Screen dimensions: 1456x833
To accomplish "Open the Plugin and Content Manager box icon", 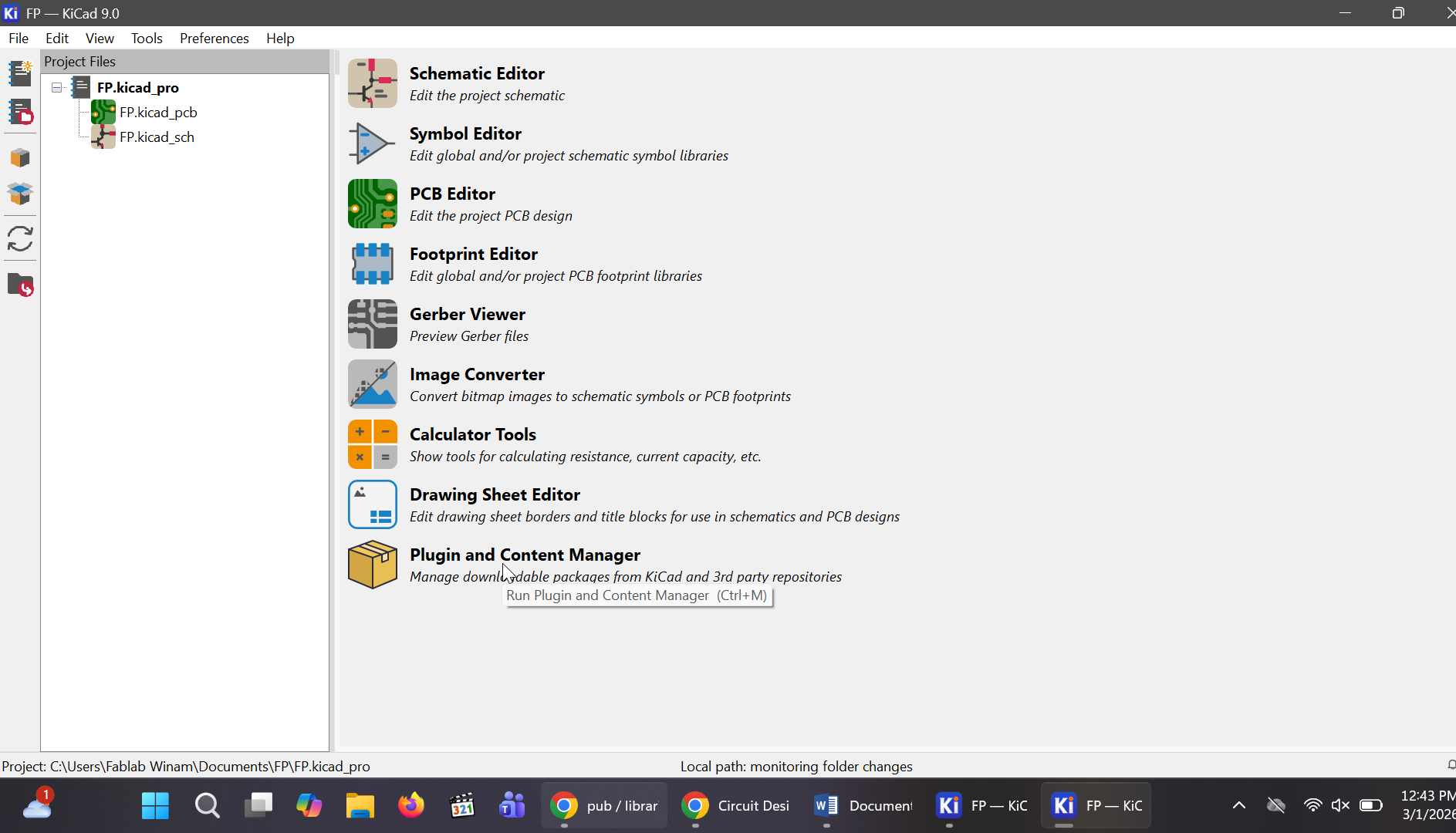I will (x=372, y=565).
